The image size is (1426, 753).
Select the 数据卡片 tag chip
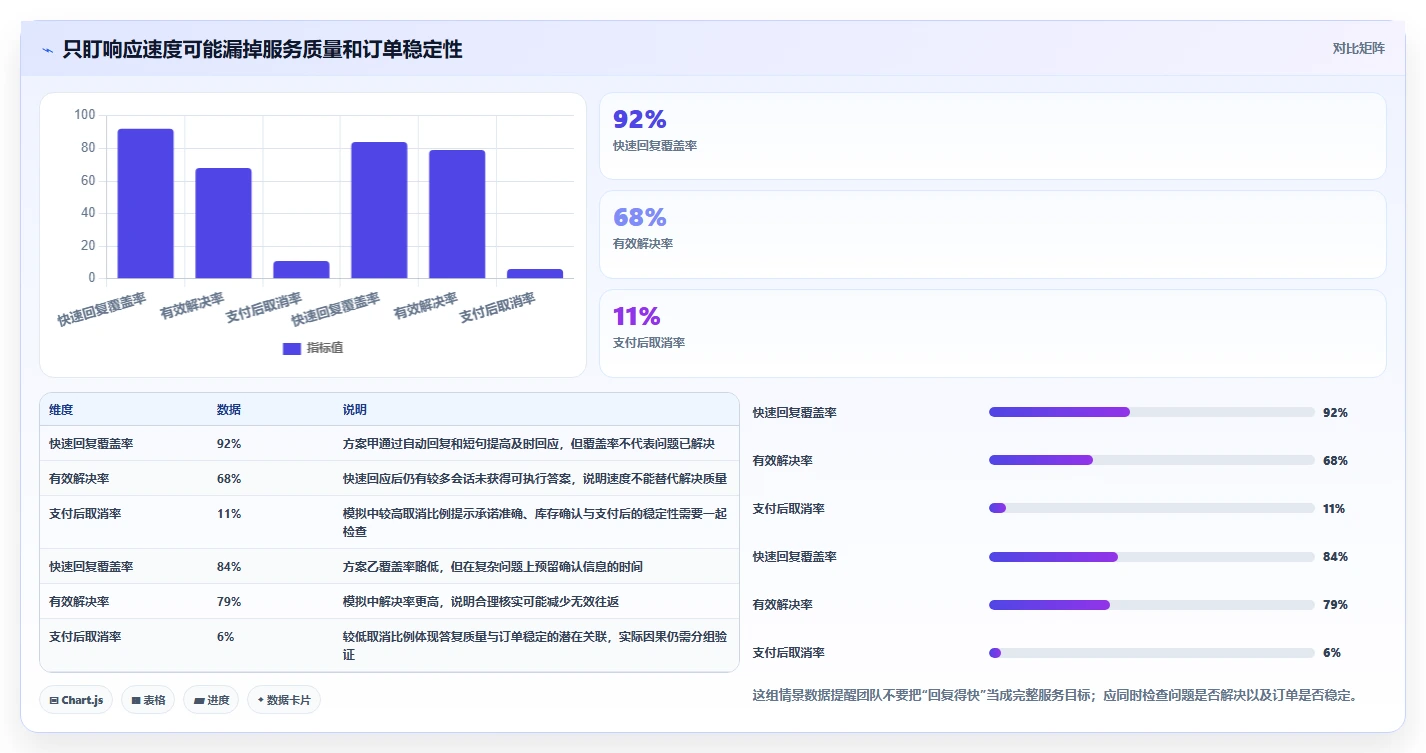tap(284, 700)
